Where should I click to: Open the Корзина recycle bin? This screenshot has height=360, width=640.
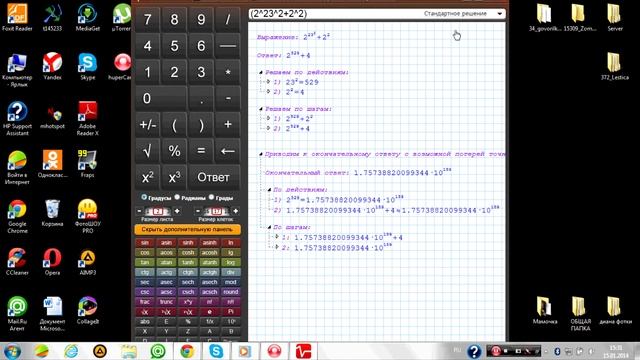(52, 213)
